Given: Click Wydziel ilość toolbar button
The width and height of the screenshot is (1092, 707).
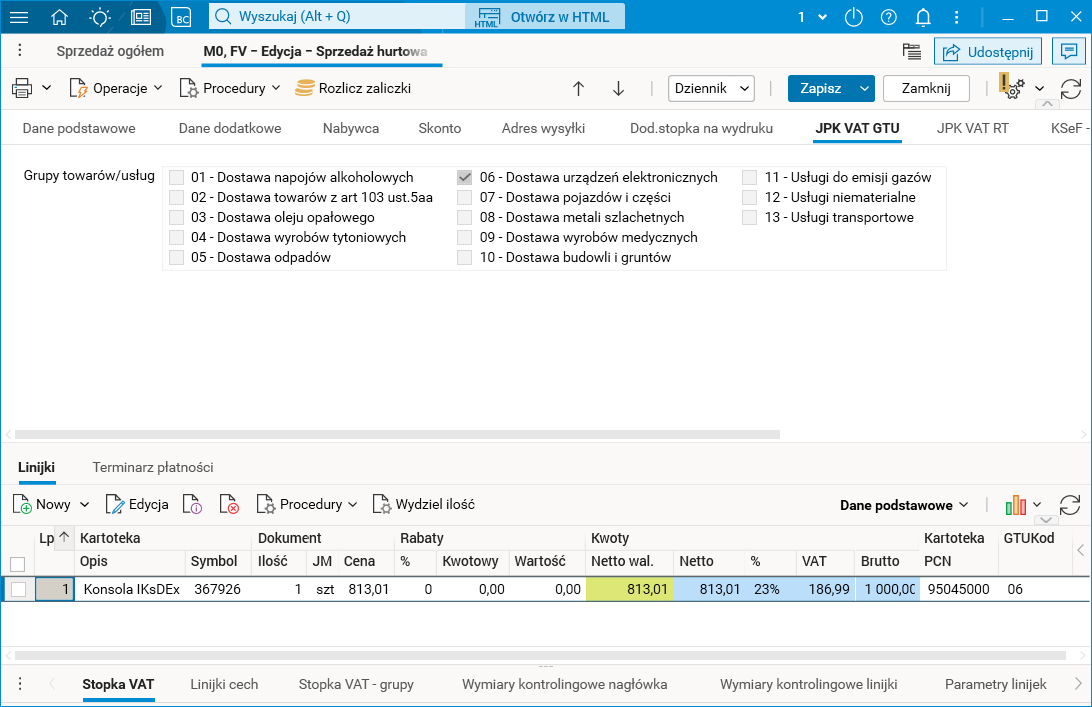Looking at the screenshot, I should [424, 504].
